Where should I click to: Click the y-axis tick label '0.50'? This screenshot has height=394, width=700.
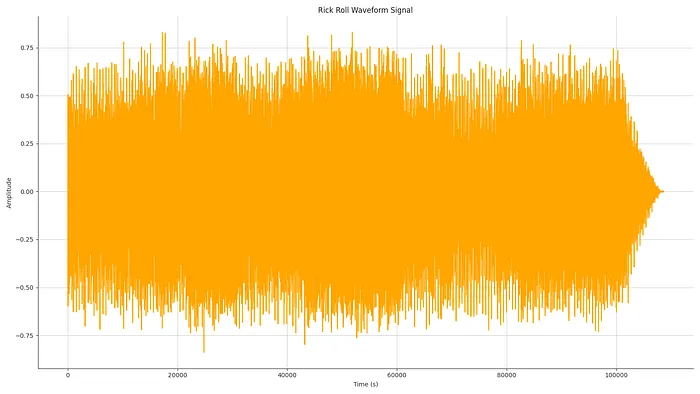tap(27, 96)
